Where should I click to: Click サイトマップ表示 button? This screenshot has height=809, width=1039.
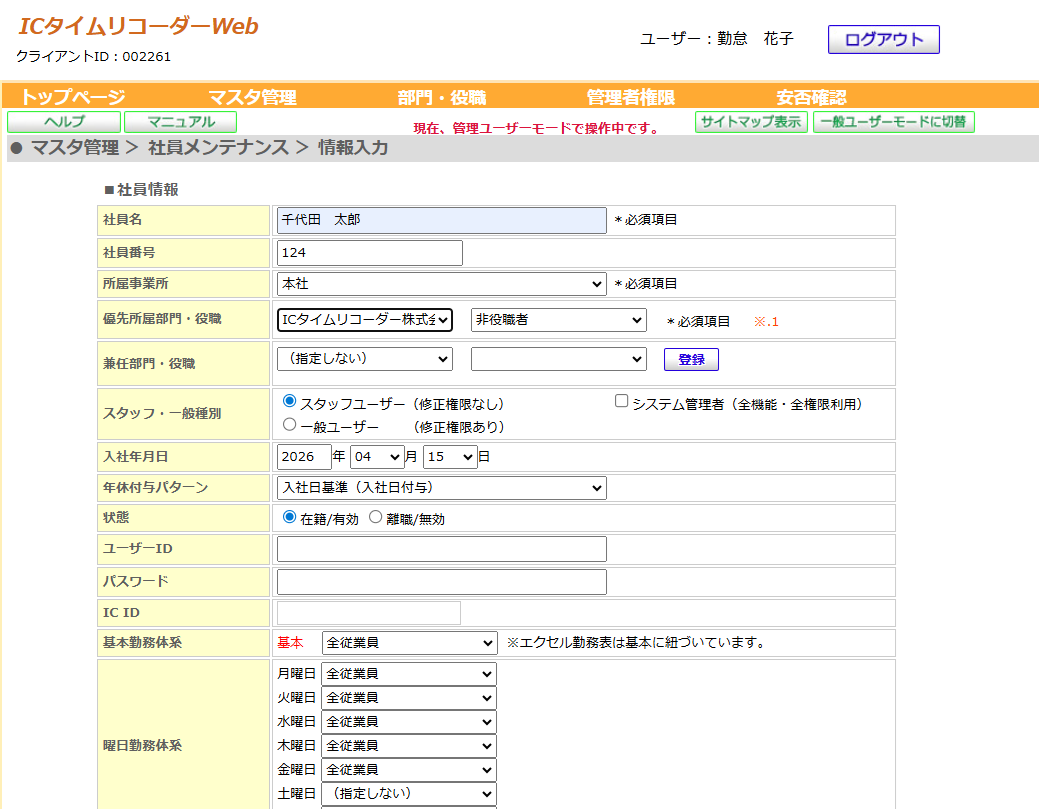click(x=751, y=122)
